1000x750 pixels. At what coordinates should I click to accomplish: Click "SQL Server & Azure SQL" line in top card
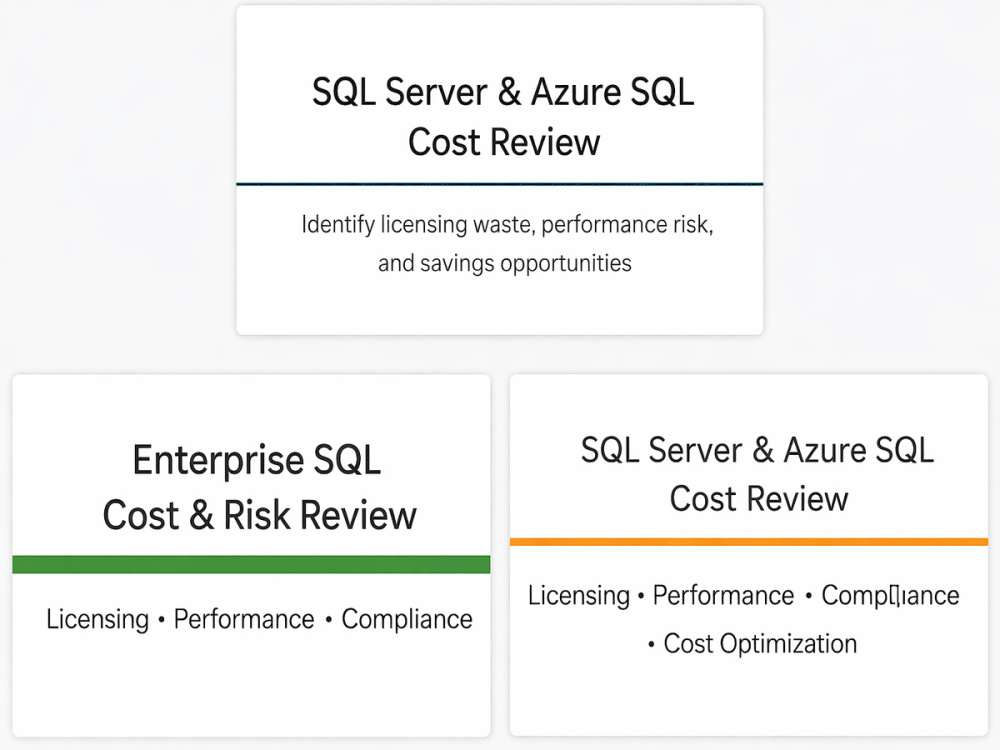503,92
